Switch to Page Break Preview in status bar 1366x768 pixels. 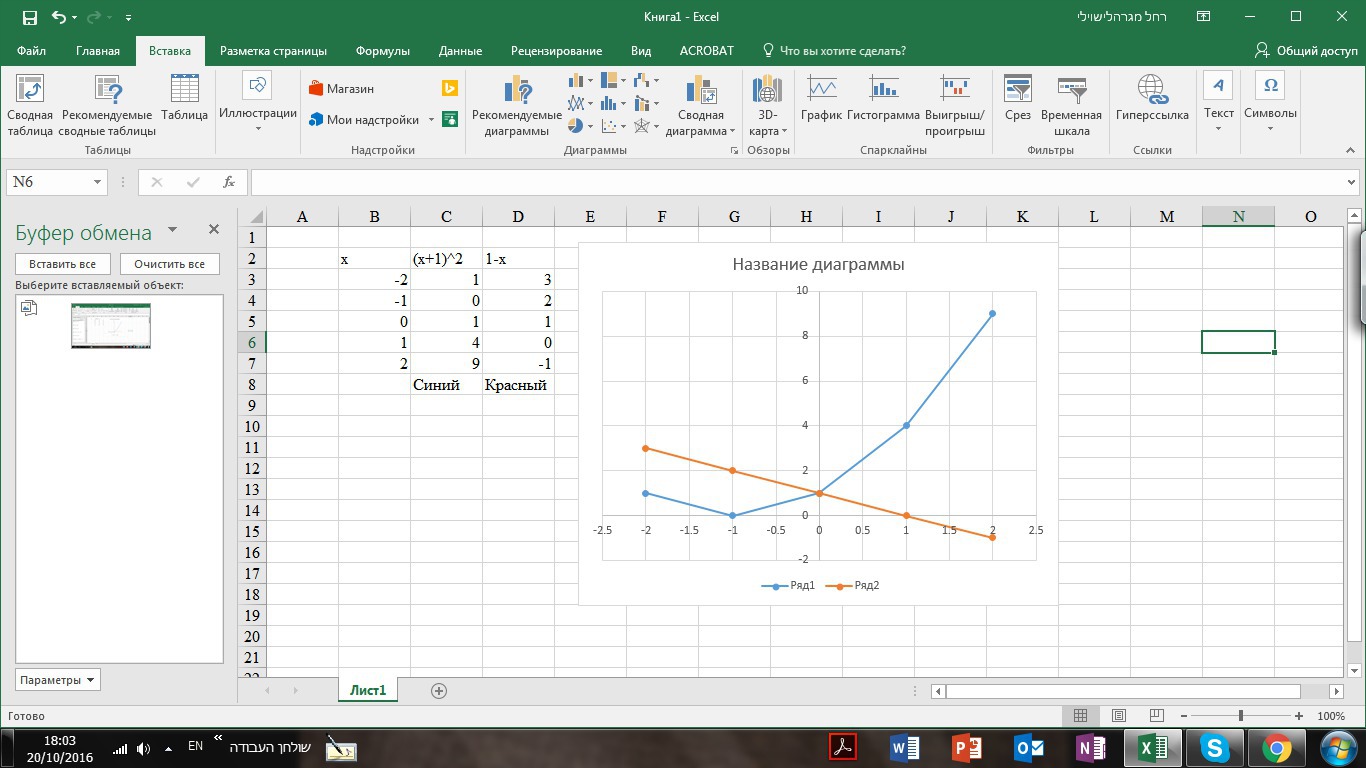tap(1157, 716)
